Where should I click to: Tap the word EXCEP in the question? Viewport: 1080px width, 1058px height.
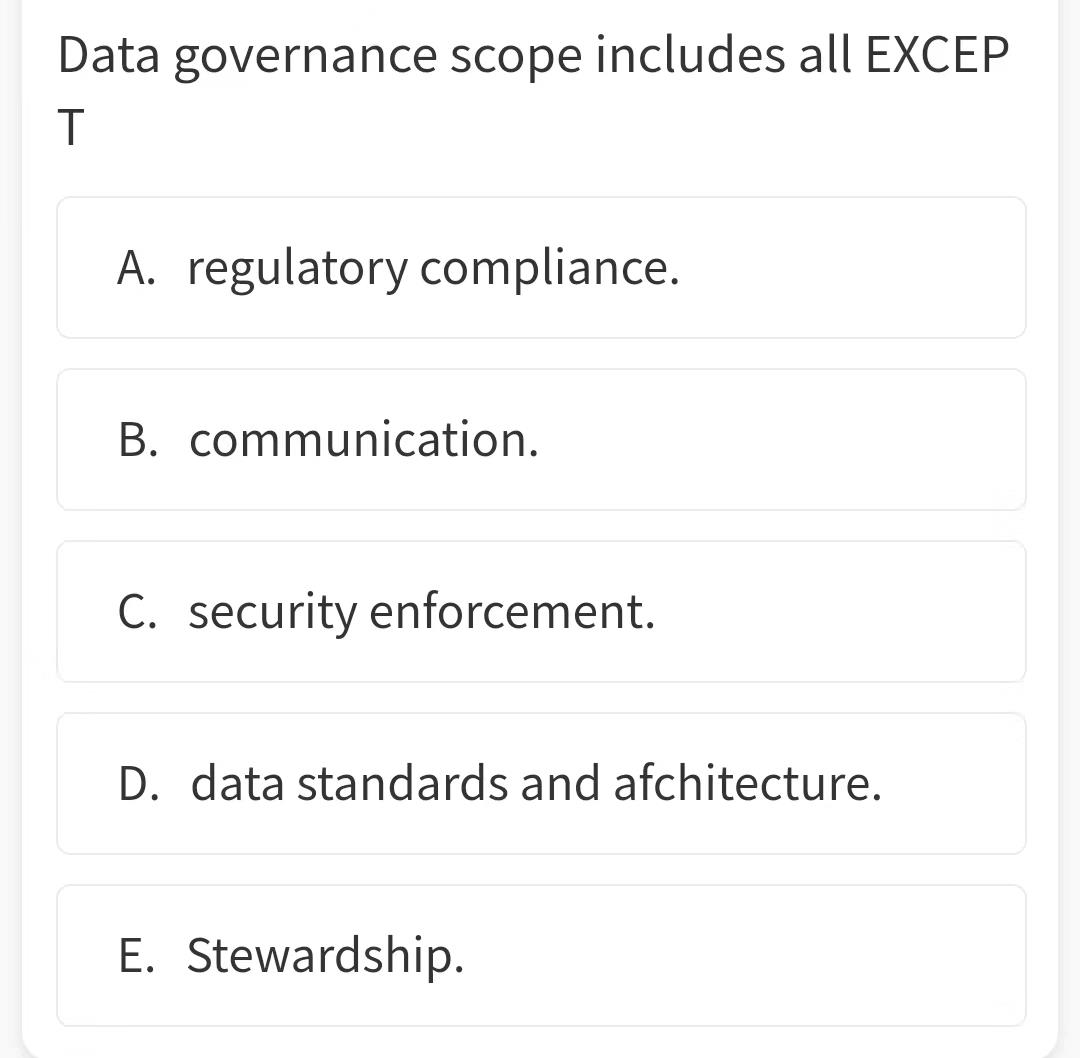[x=937, y=55]
